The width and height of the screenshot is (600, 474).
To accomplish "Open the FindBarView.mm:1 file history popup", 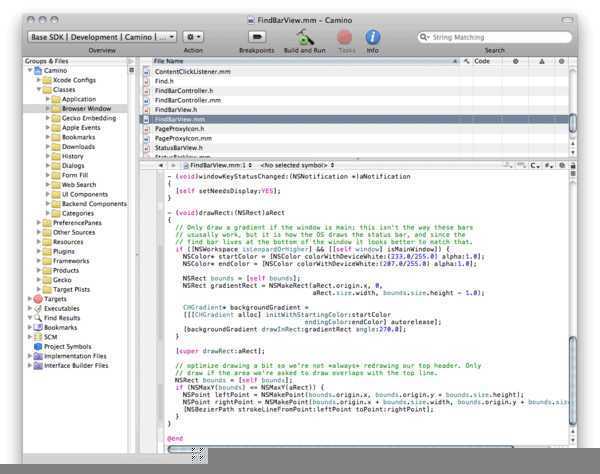I will (x=218, y=165).
